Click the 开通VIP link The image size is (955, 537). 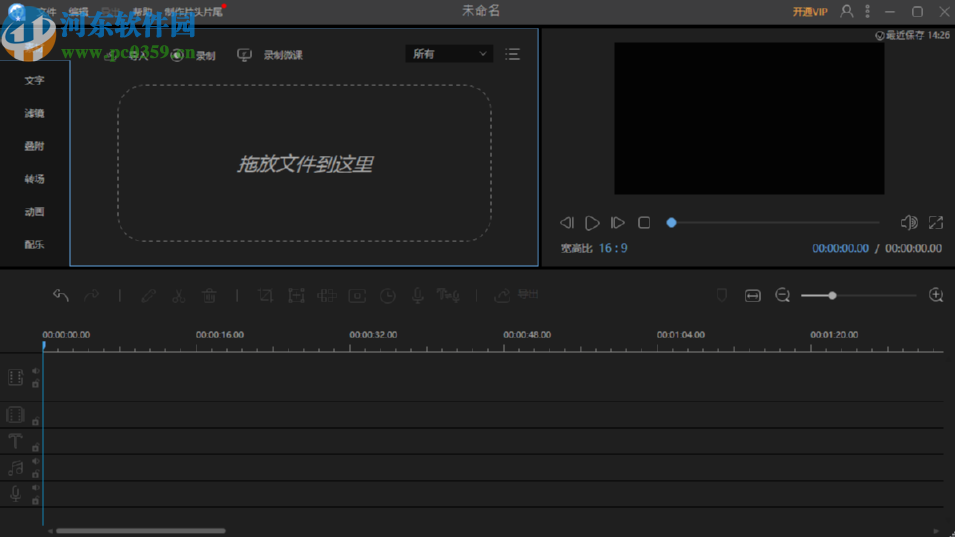pos(810,12)
